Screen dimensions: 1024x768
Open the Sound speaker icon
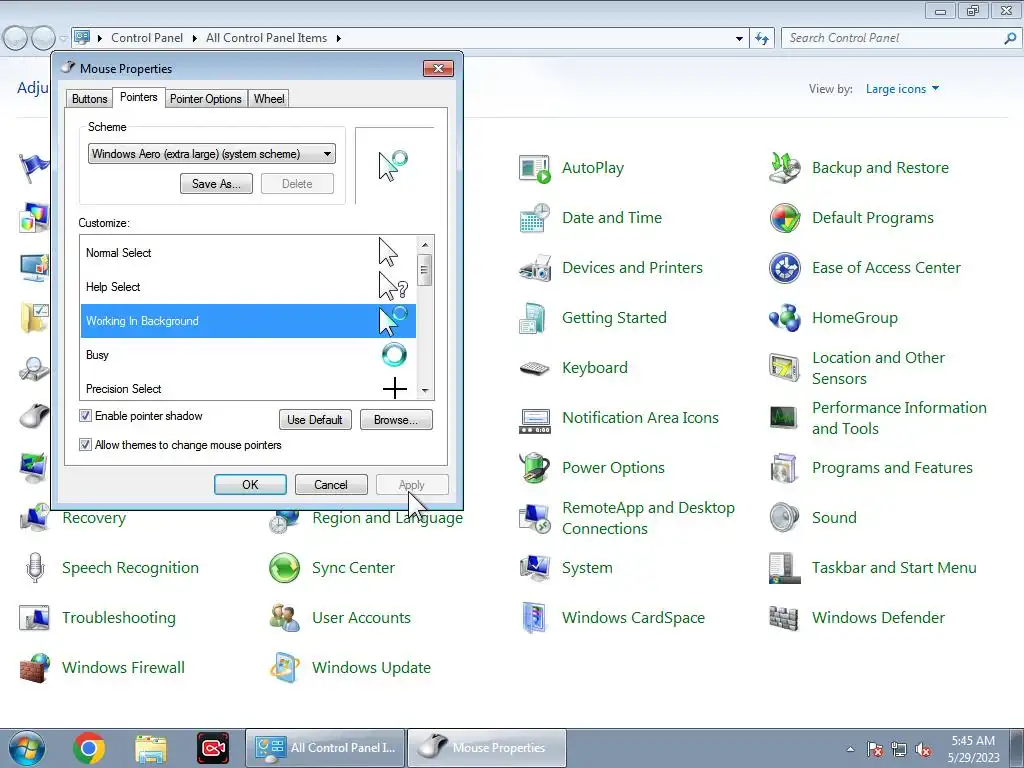tap(784, 519)
